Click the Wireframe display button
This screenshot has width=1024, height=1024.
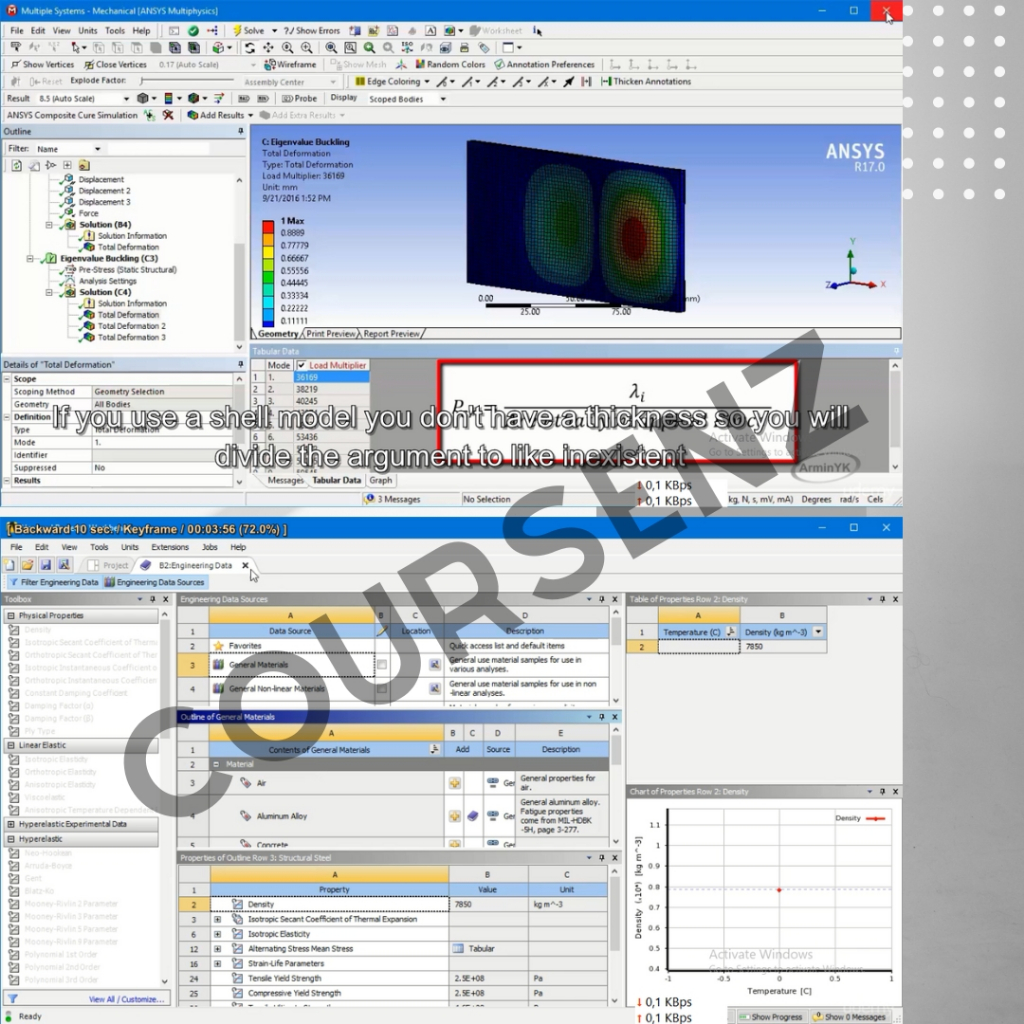click(x=290, y=65)
